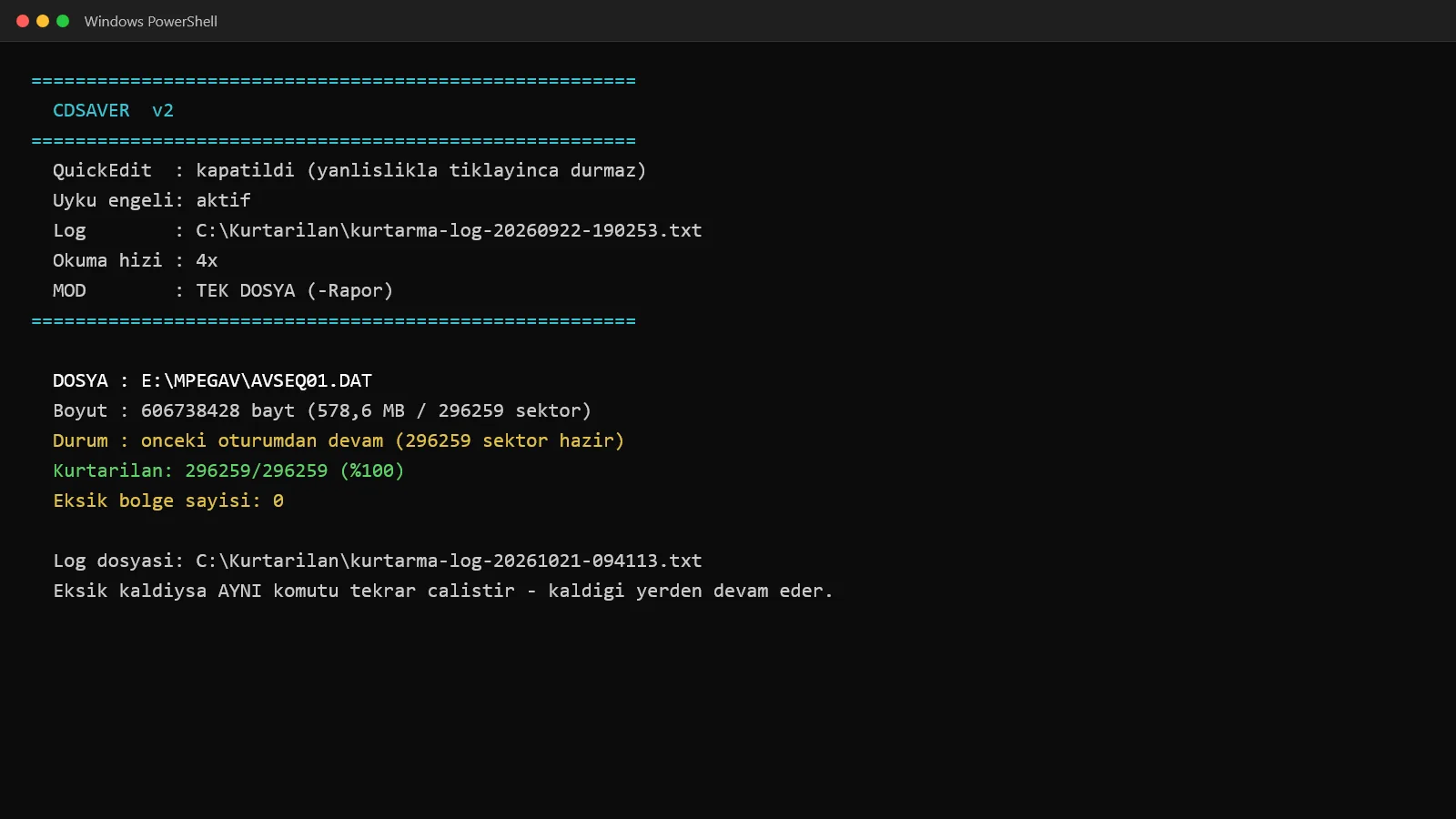Click the yellow minimize window button

click(43, 21)
